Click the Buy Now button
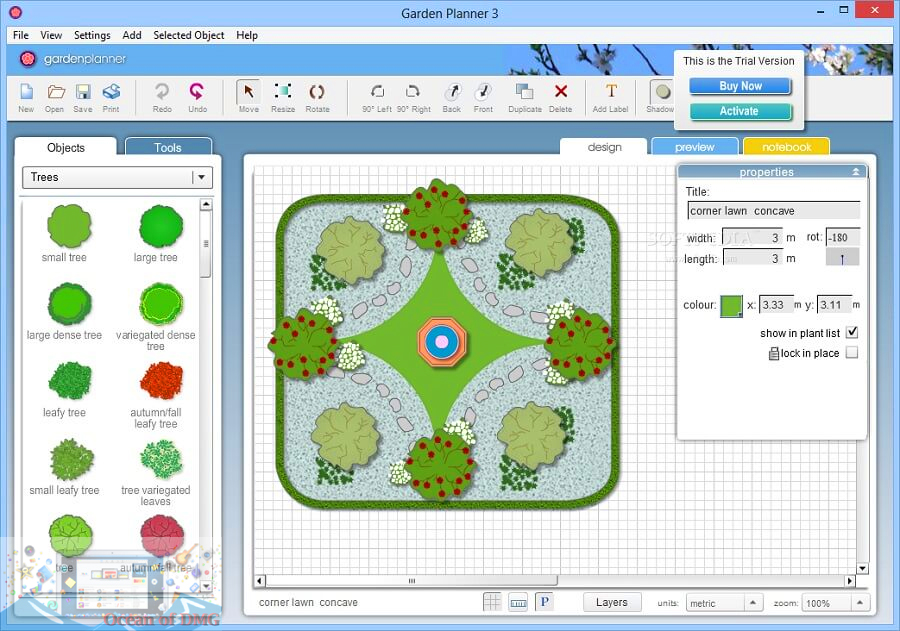The image size is (900, 631). point(739,86)
